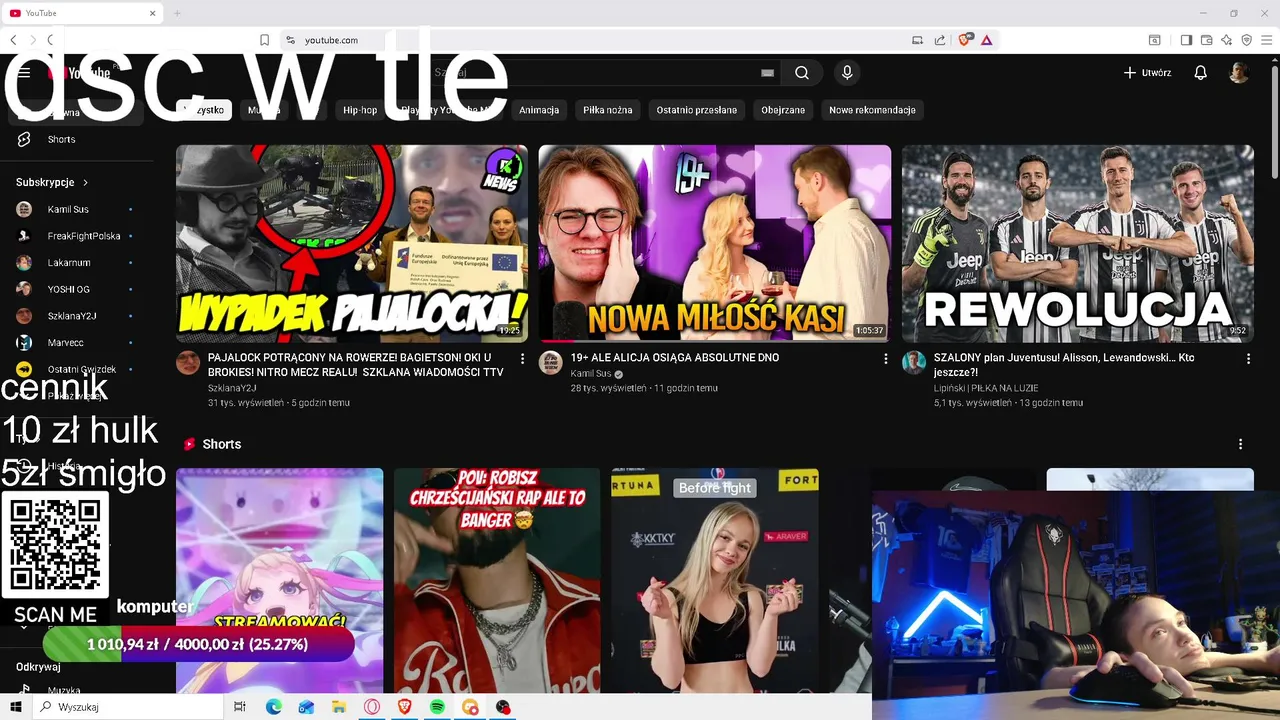The width and height of the screenshot is (1280, 720).
Task: Open Wypadek Pajalocka video thumbnail
Action: [x=352, y=243]
